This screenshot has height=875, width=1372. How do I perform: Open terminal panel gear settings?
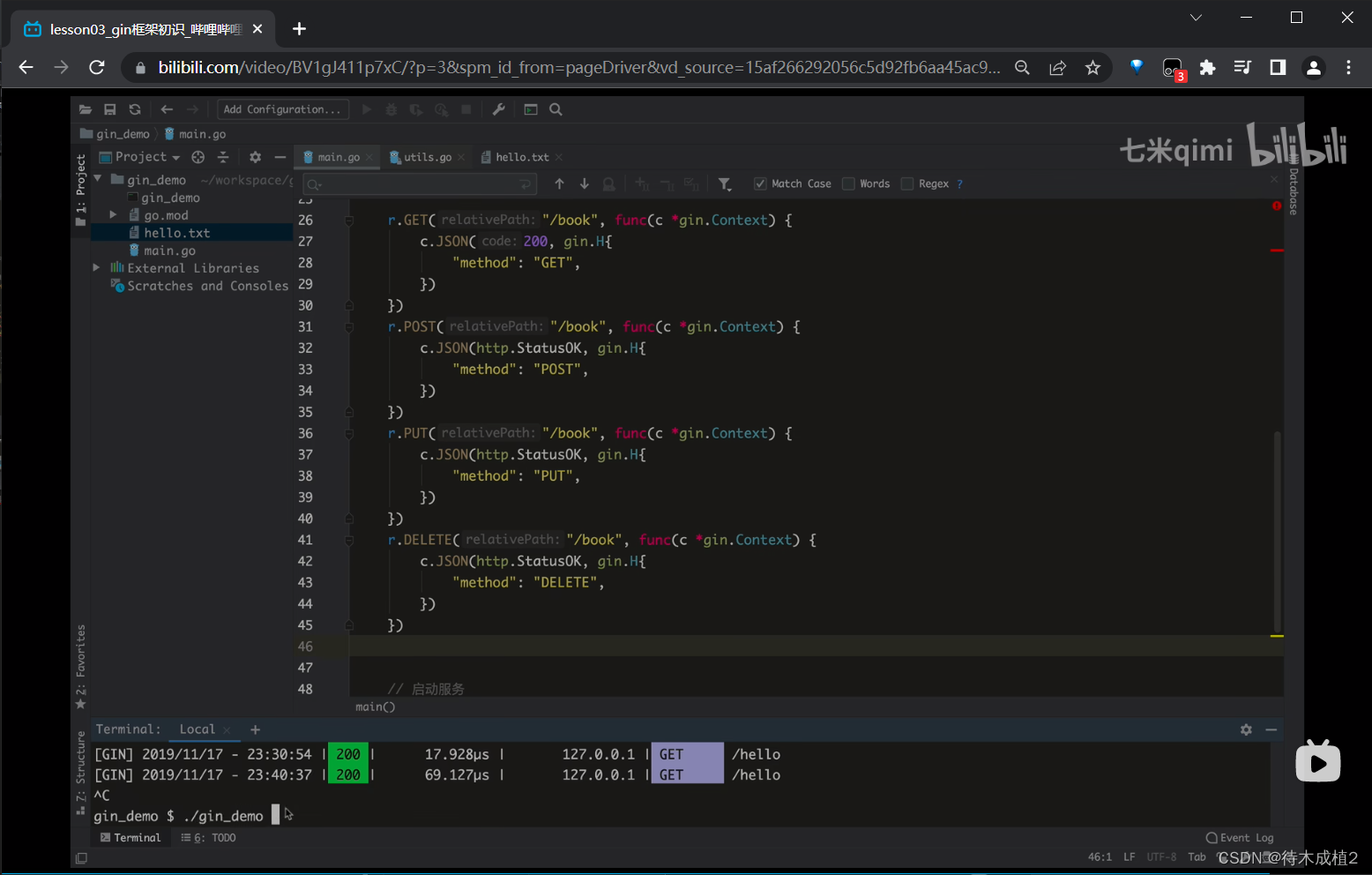pyautogui.click(x=1246, y=729)
